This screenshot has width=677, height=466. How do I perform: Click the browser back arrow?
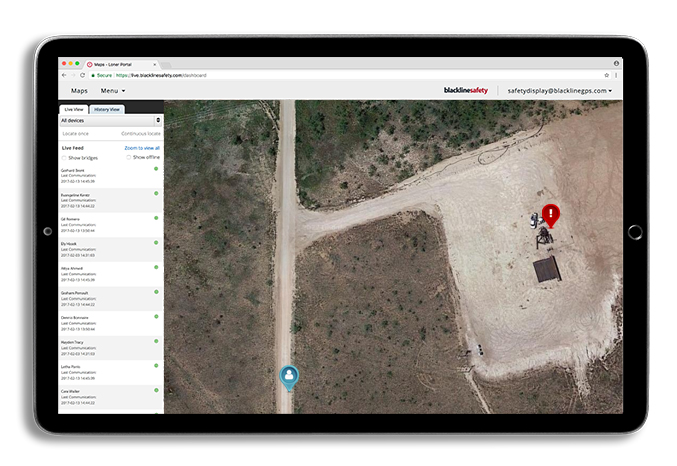(63, 75)
